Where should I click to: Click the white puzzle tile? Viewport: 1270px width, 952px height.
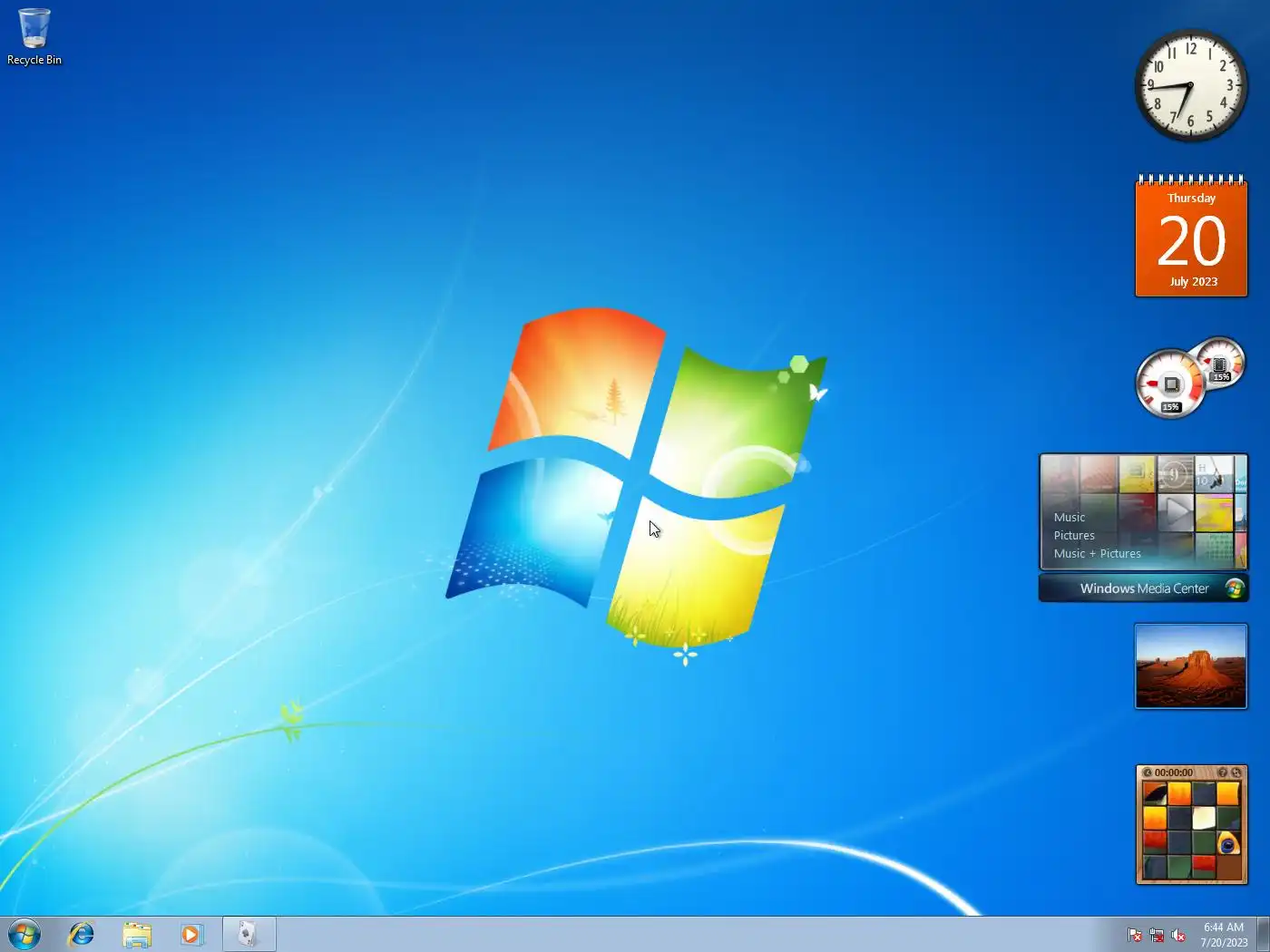click(x=1204, y=819)
